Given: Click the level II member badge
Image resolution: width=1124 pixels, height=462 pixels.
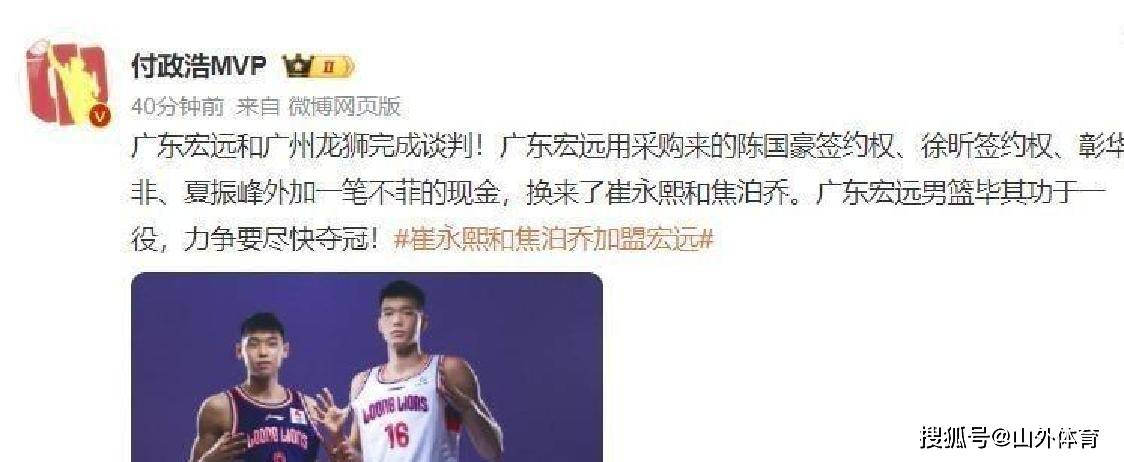Looking at the screenshot, I should point(332,67).
